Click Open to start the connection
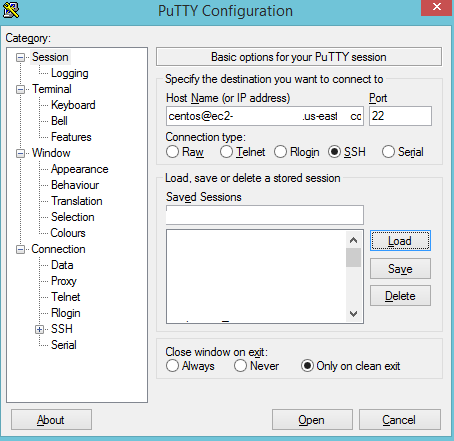The height and width of the screenshot is (441, 454). 312,420
